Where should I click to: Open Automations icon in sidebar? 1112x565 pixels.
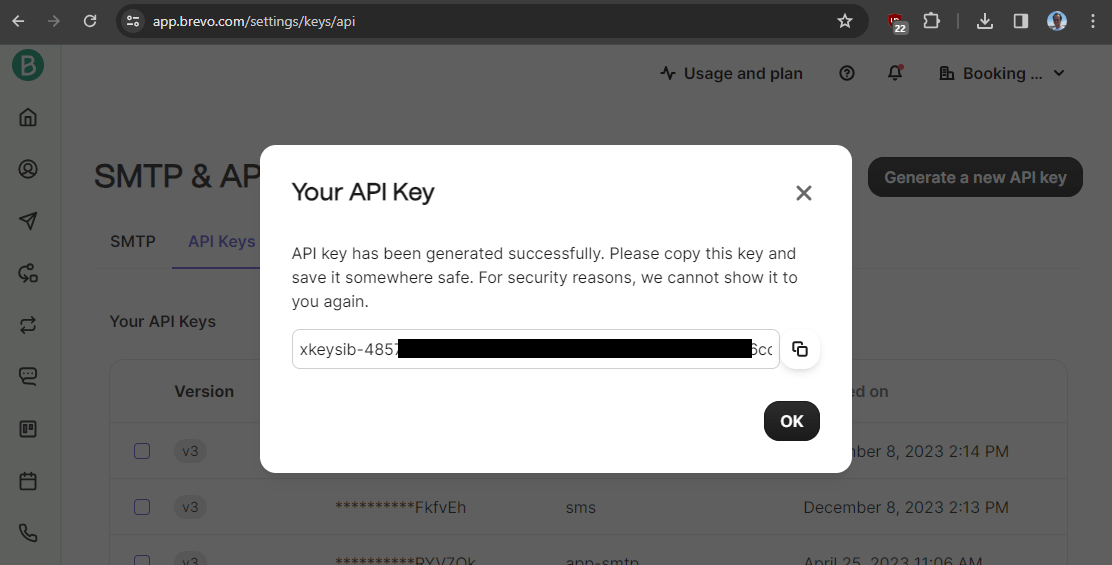coord(28,273)
